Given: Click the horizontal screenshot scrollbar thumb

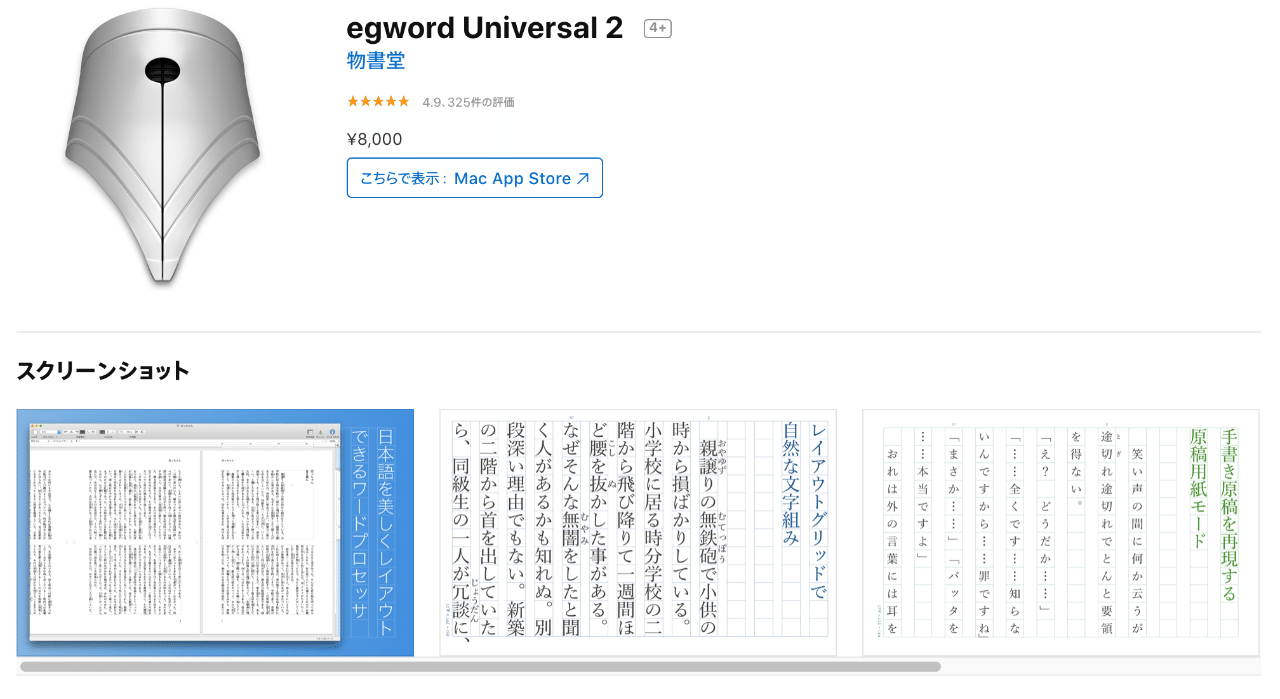Looking at the screenshot, I should (x=480, y=666).
